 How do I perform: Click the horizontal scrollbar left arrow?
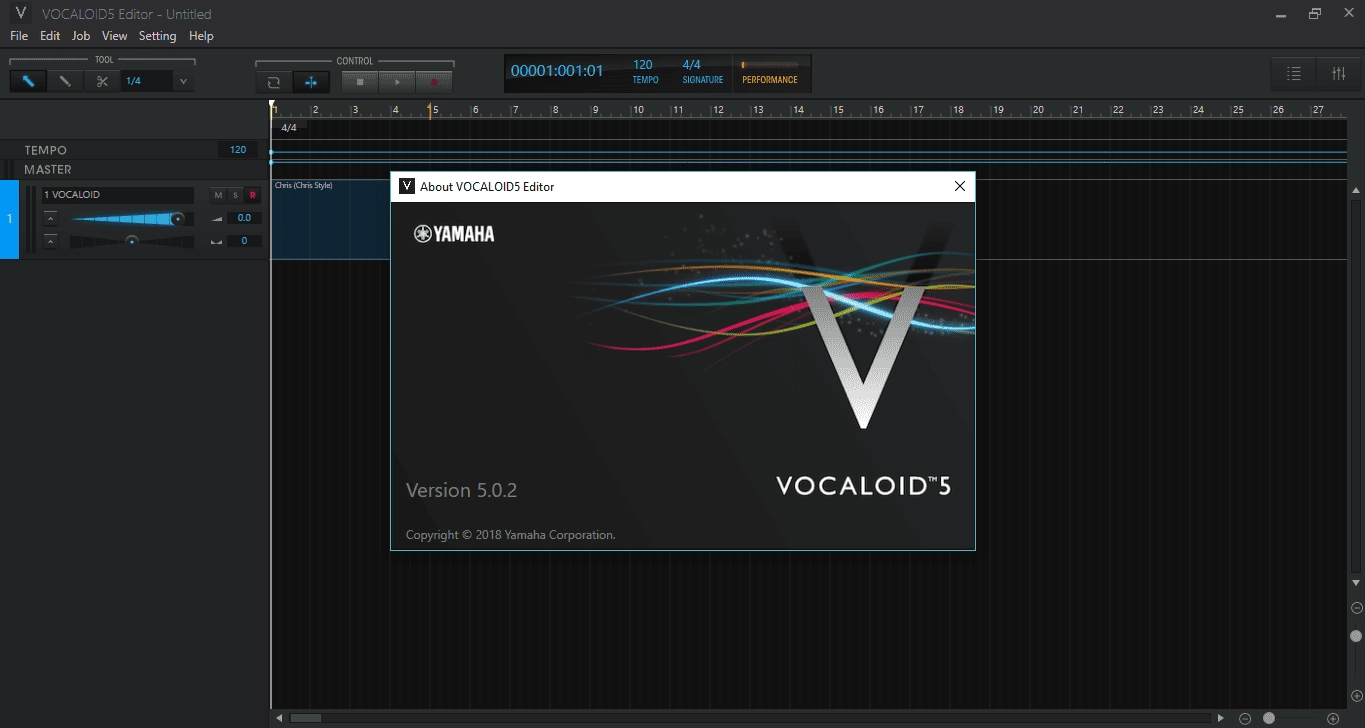click(279, 718)
